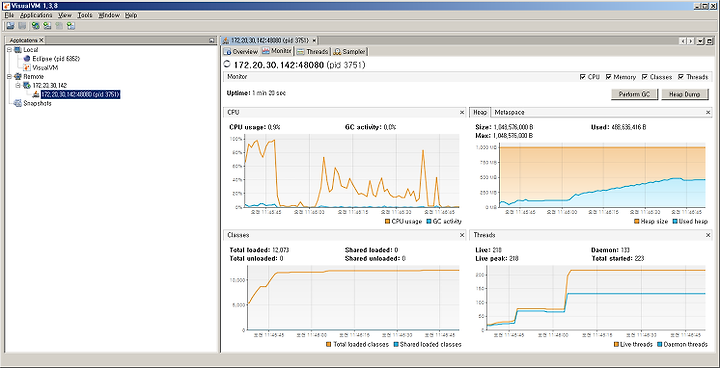Click the Applications panel tab label
The height and width of the screenshot is (368, 720).
tap(24, 40)
